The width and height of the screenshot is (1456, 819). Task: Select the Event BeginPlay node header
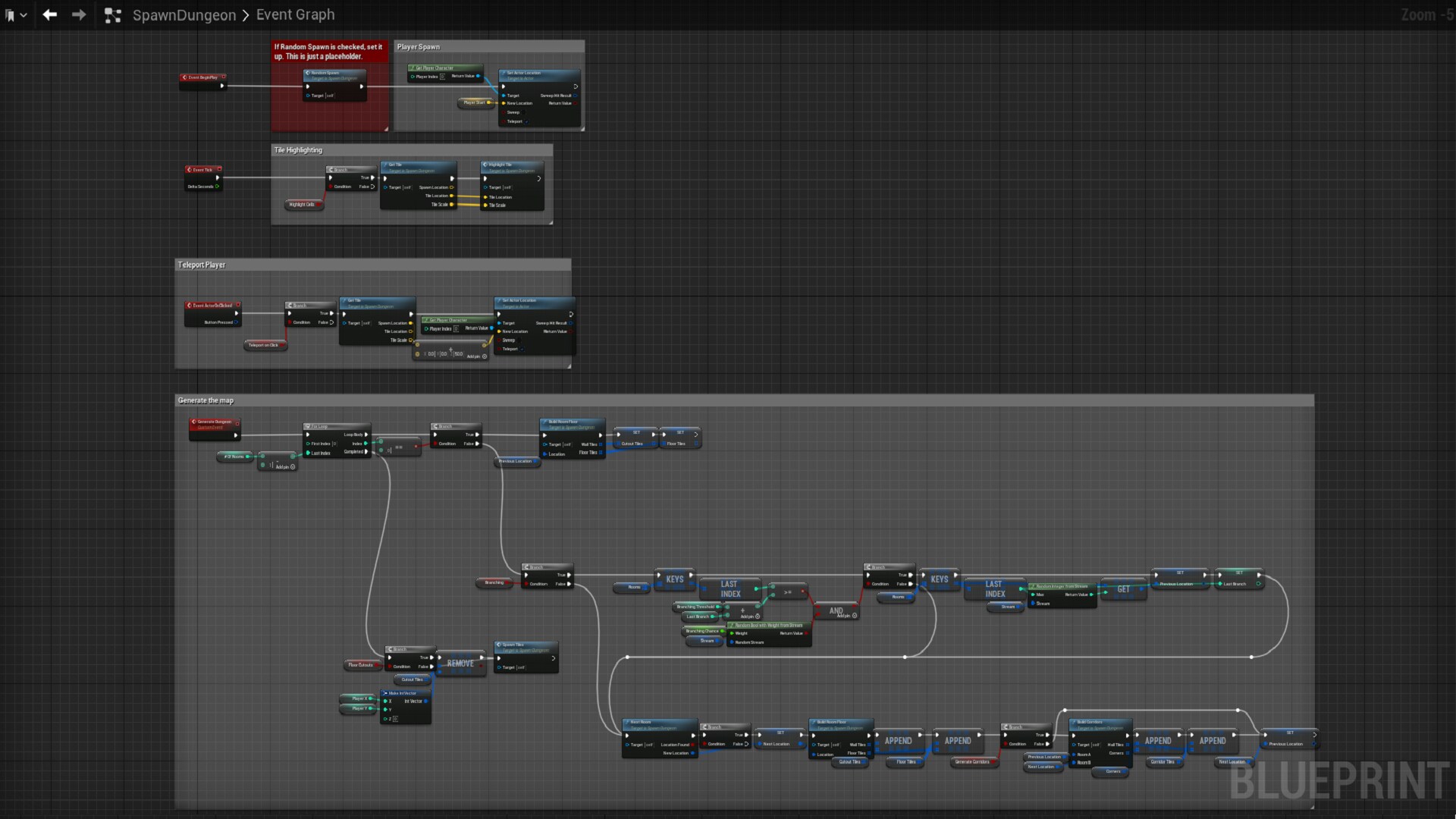pos(202,77)
